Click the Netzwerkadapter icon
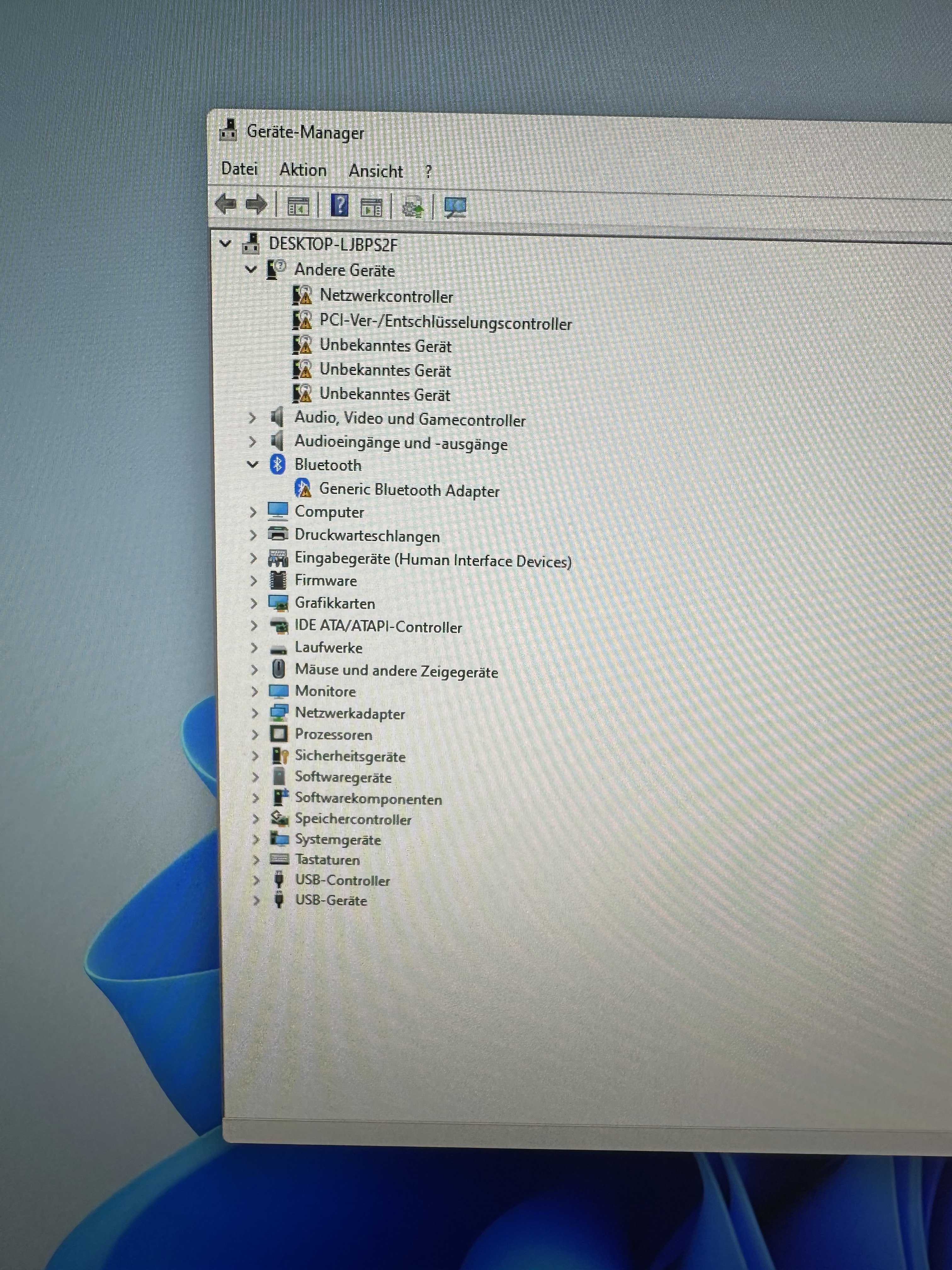 click(280, 713)
